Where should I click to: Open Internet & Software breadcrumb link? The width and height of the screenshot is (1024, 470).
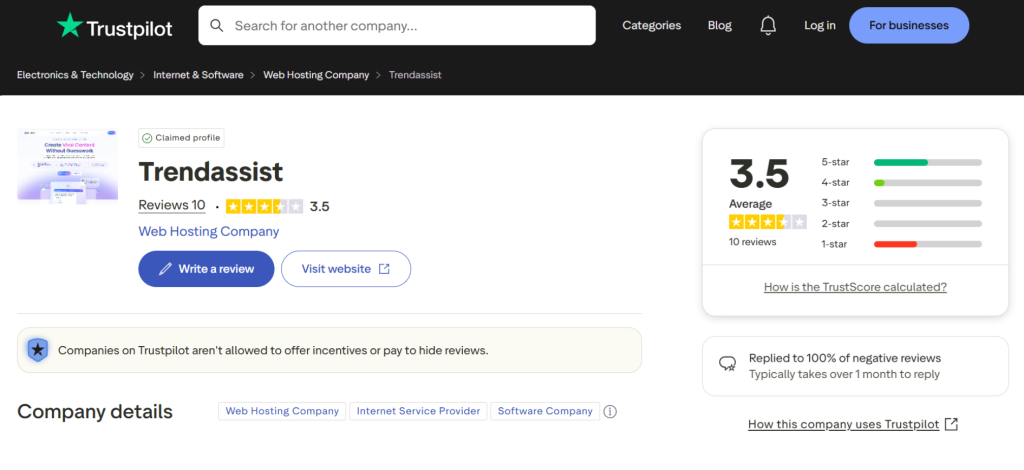[x=198, y=75]
